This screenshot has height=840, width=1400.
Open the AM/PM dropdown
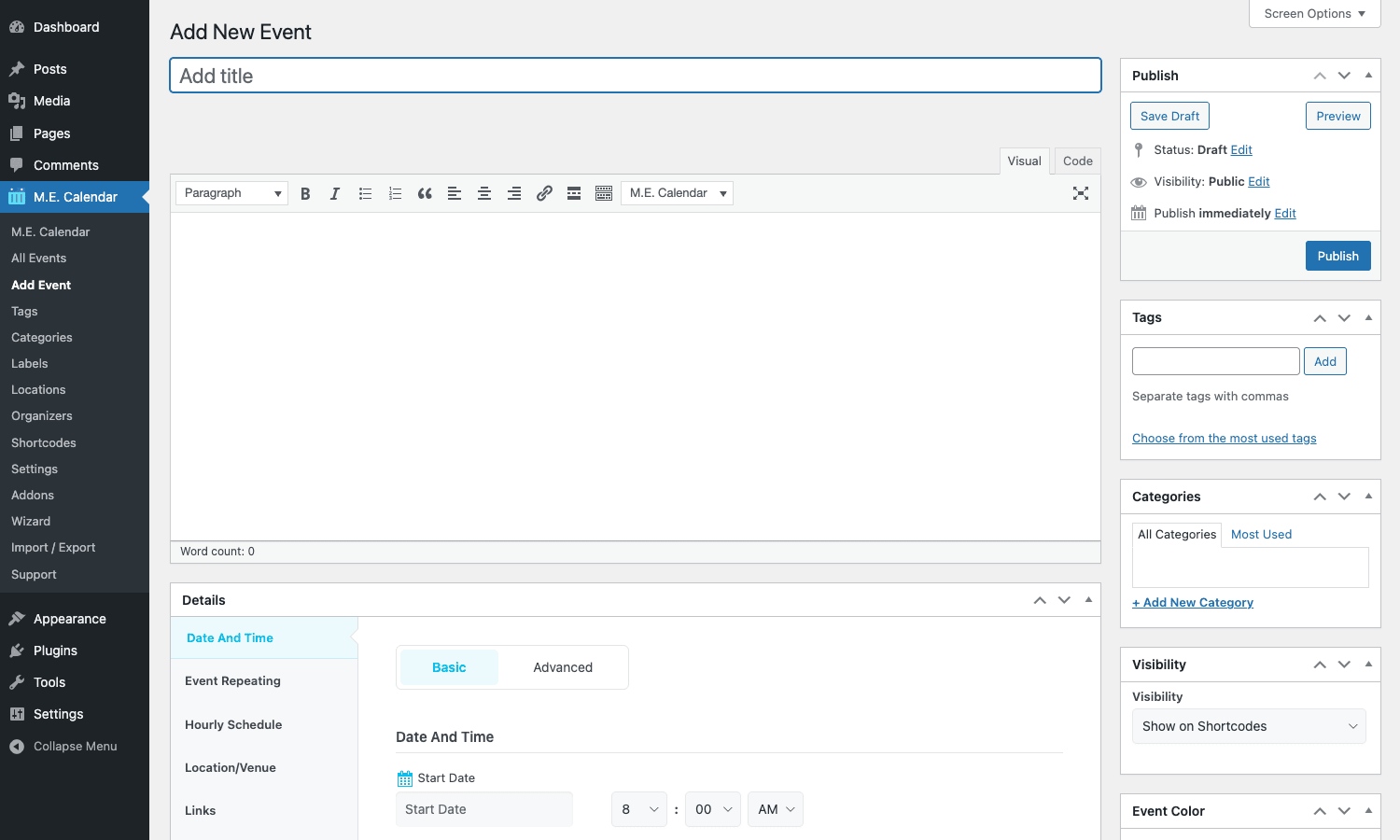[776, 809]
